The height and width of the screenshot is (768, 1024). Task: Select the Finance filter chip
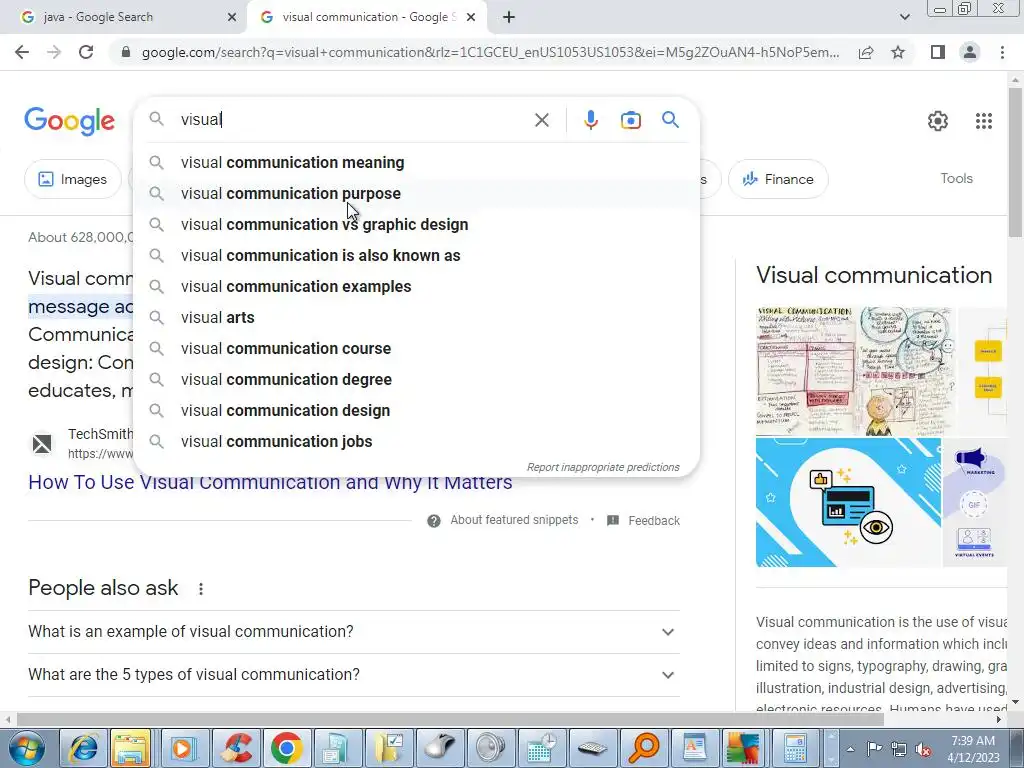(x=778, y=179)
